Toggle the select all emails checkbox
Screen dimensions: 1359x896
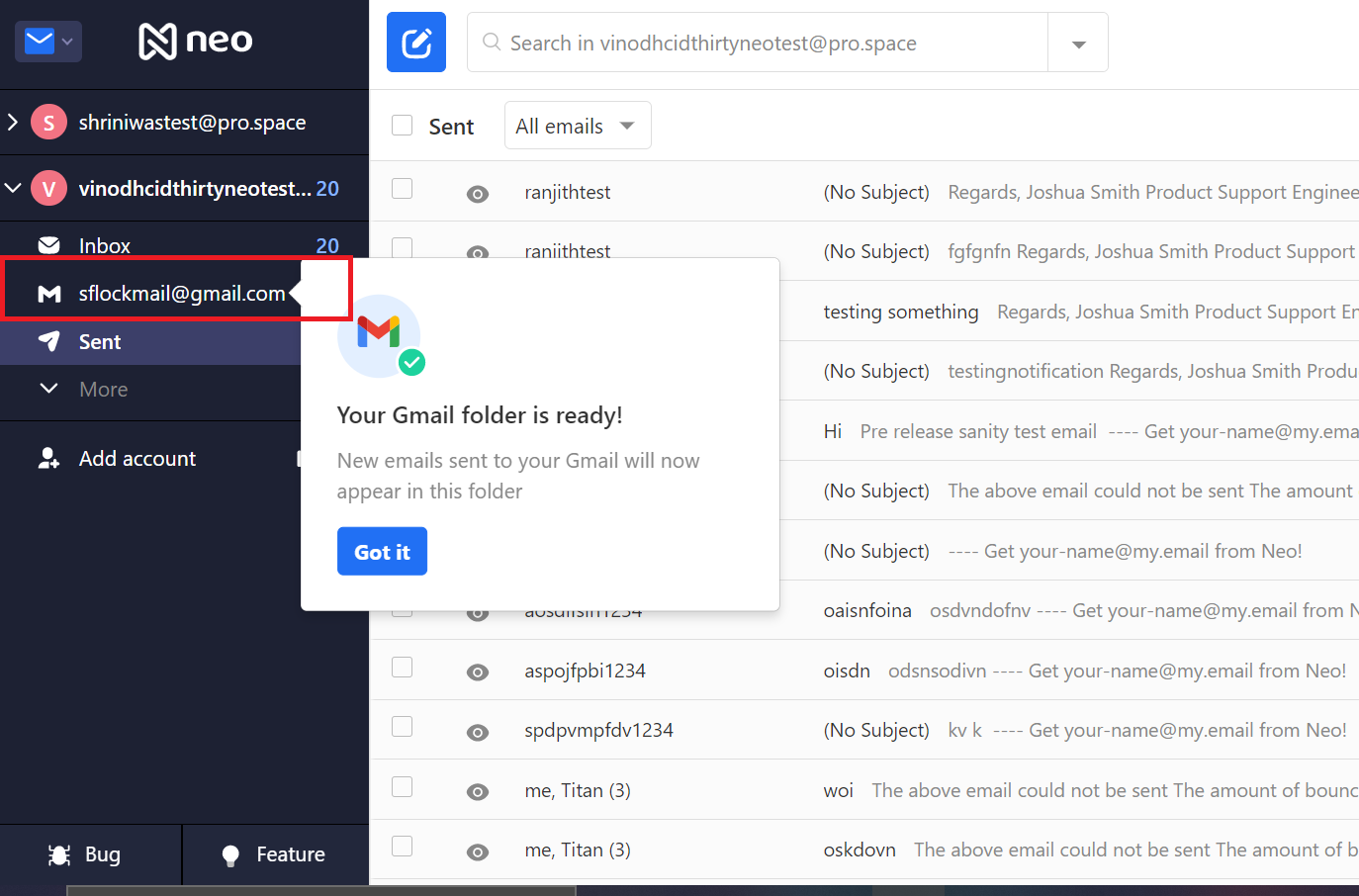[x=402, y=126]
